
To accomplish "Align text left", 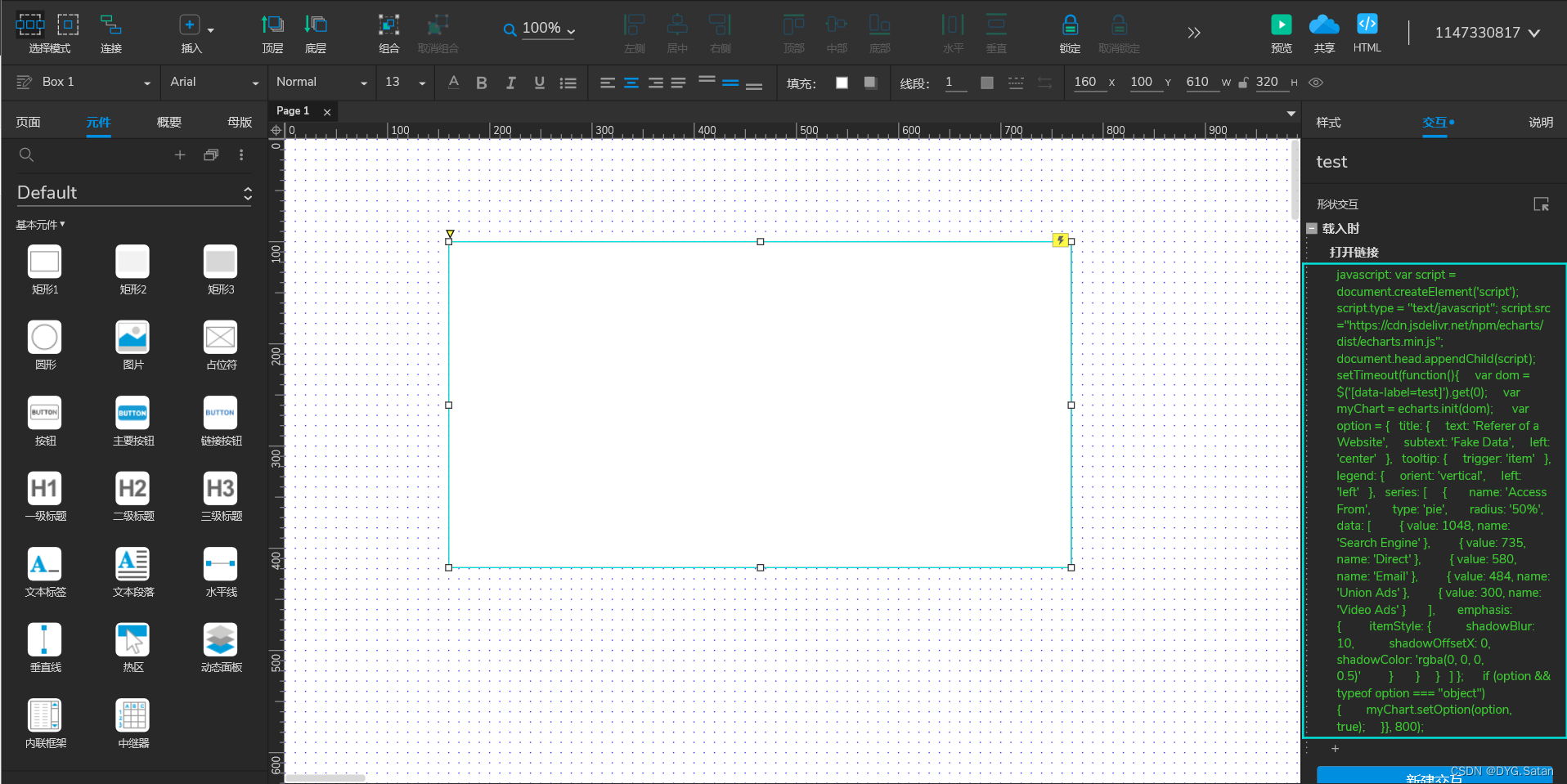I will 608,83.
